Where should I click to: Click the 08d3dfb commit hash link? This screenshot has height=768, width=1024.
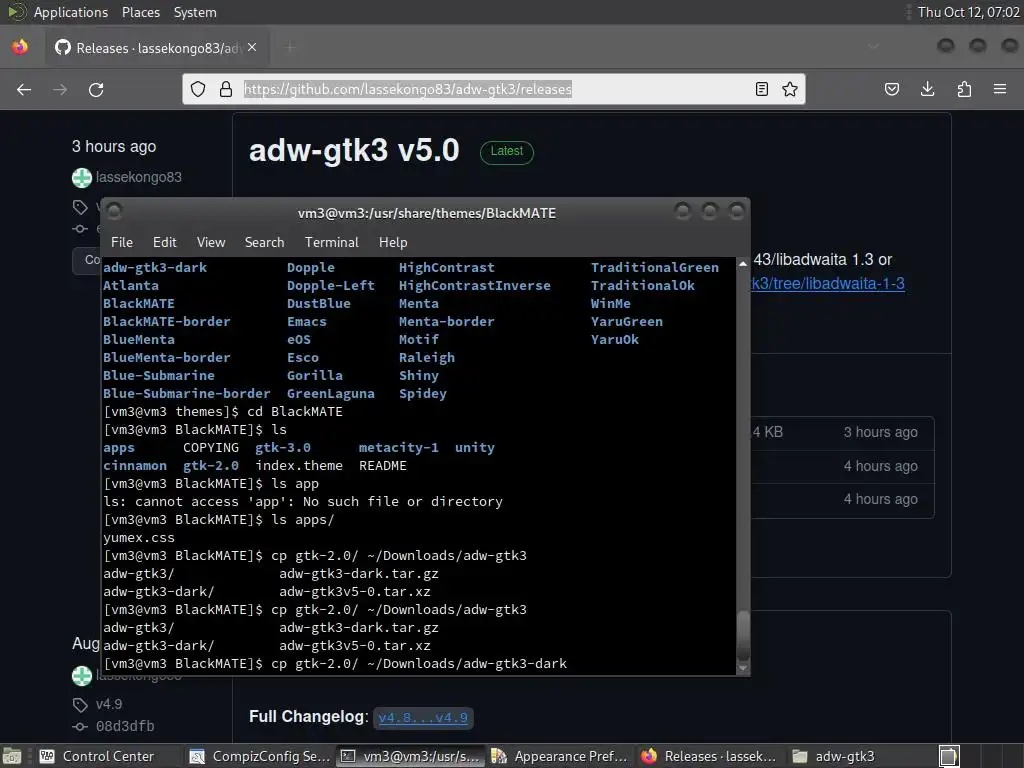(x=125, y=726)
